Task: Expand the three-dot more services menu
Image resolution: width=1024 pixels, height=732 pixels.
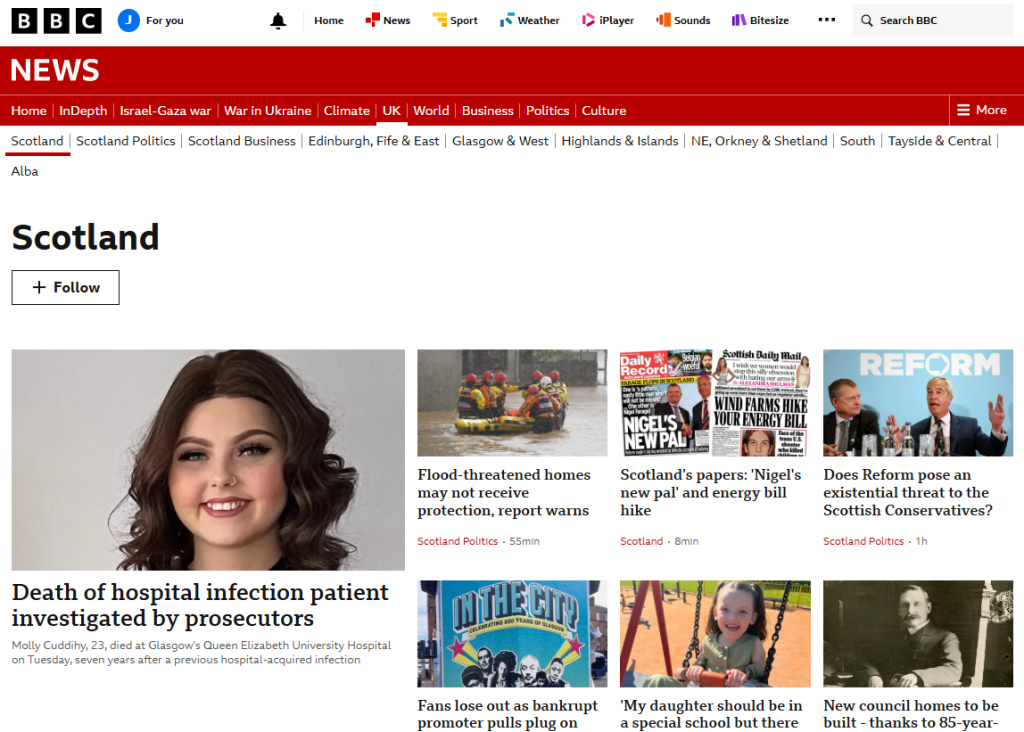Action: 826,20
